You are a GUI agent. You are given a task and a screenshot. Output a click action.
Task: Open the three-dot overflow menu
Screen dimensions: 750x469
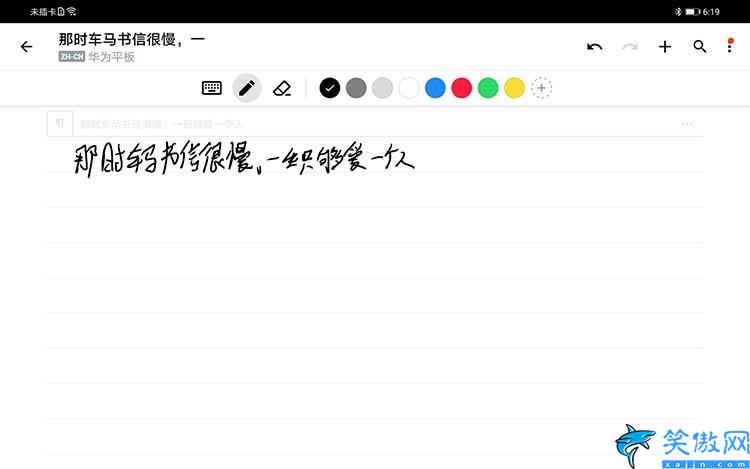pyautogui.click(x=730, y=45)
